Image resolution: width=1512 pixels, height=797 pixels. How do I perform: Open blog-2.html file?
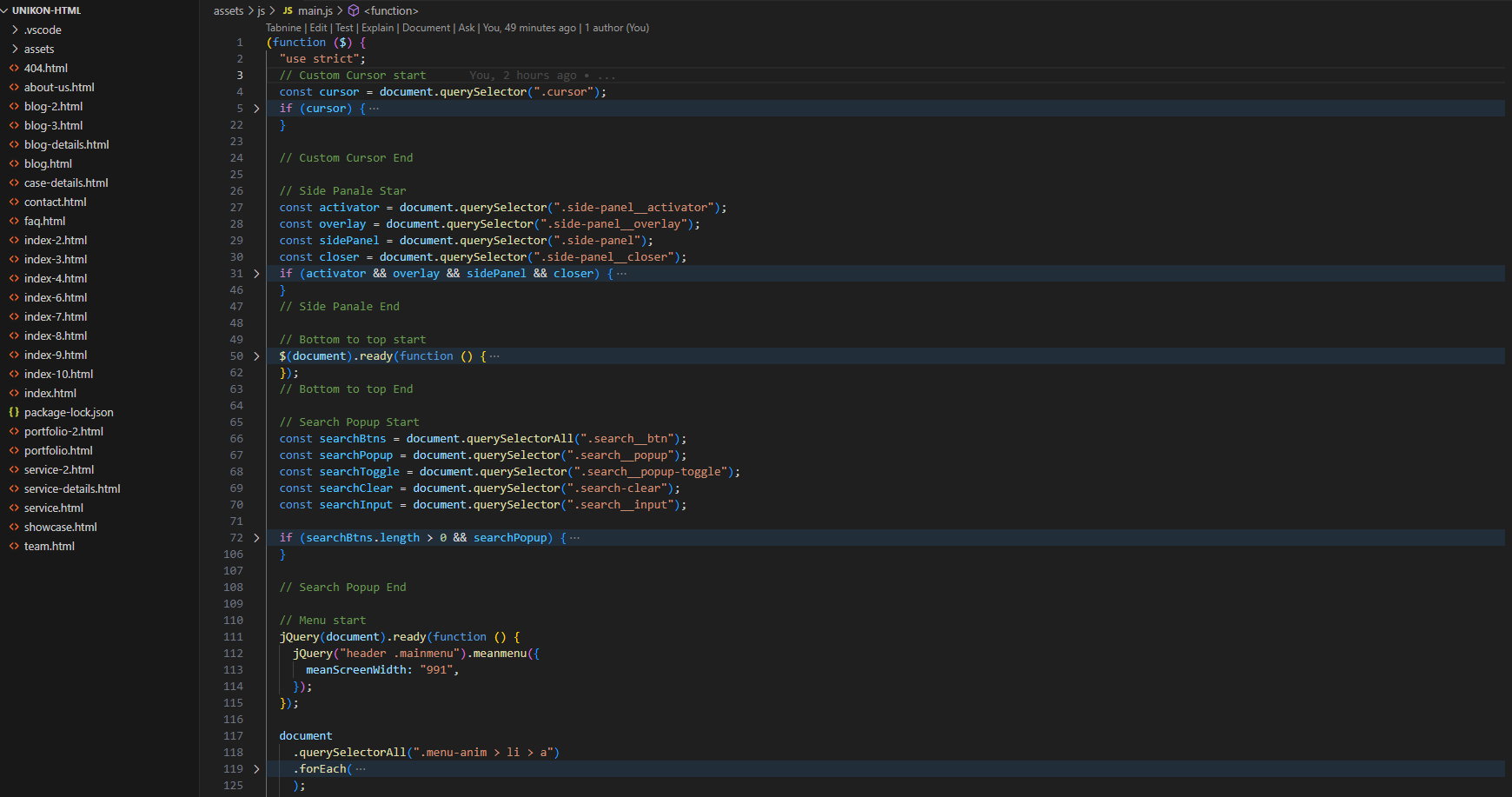[53, 106]
